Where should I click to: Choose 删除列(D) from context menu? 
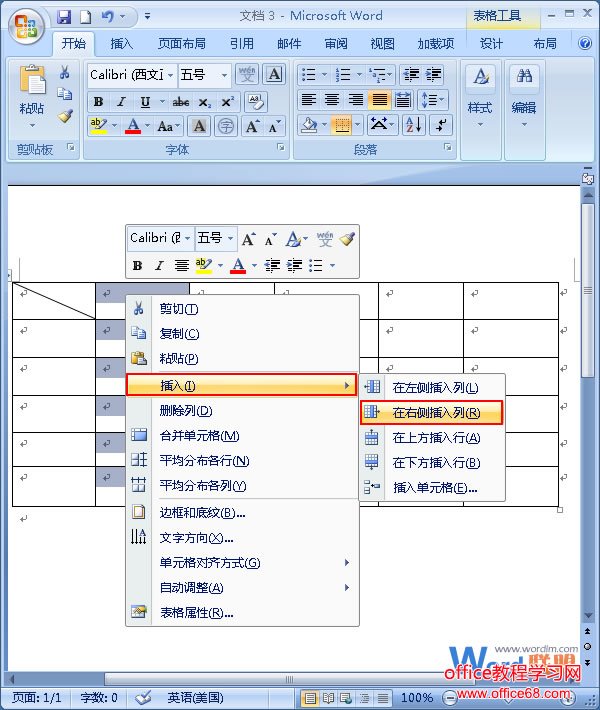242,411
